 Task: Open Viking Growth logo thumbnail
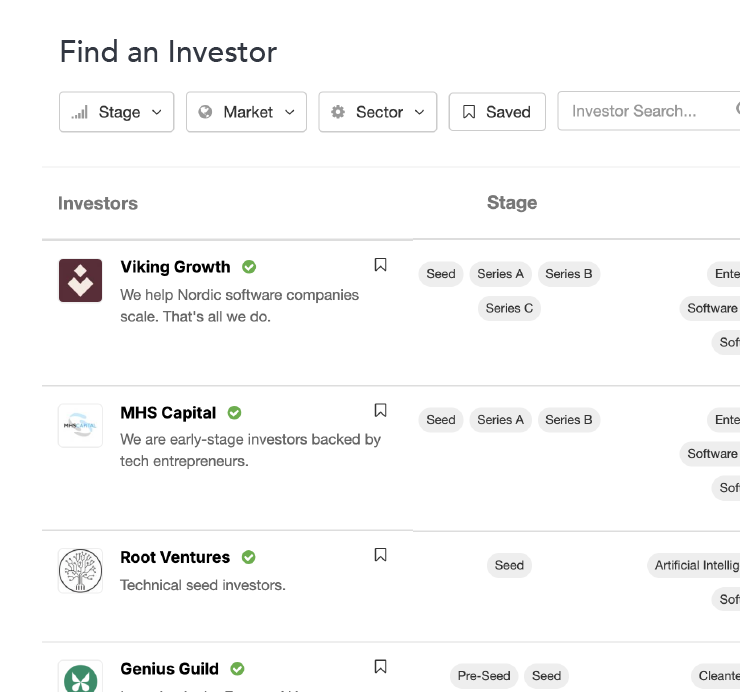(80, 280)
